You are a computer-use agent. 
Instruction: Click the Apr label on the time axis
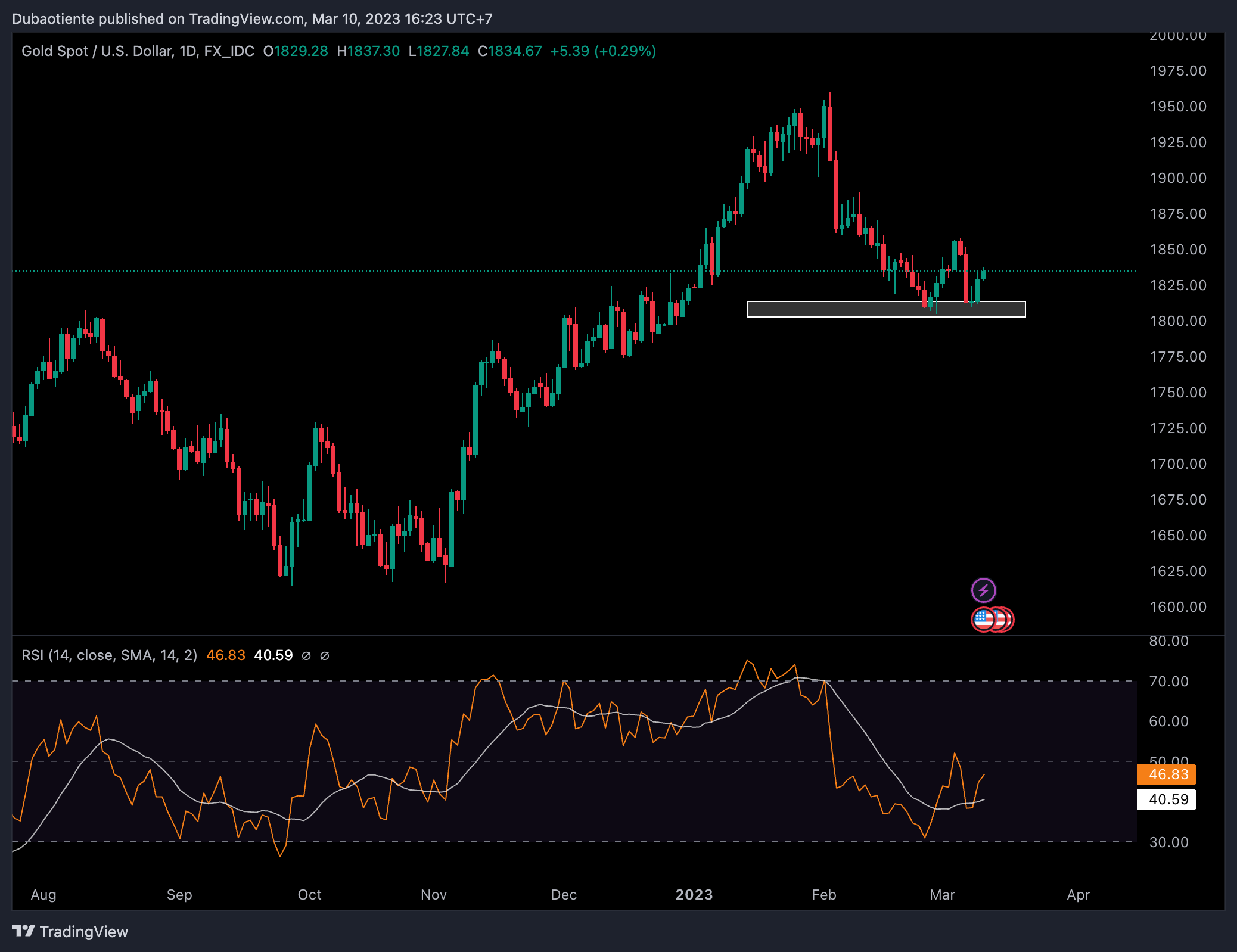point(1079,895)
